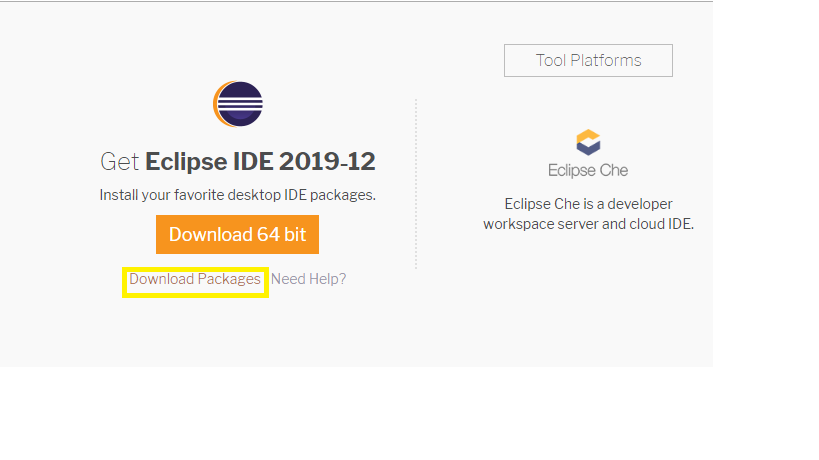Click the Eclipse Che logo icon
The image size is (819, 460).
(x=588, y=142)
